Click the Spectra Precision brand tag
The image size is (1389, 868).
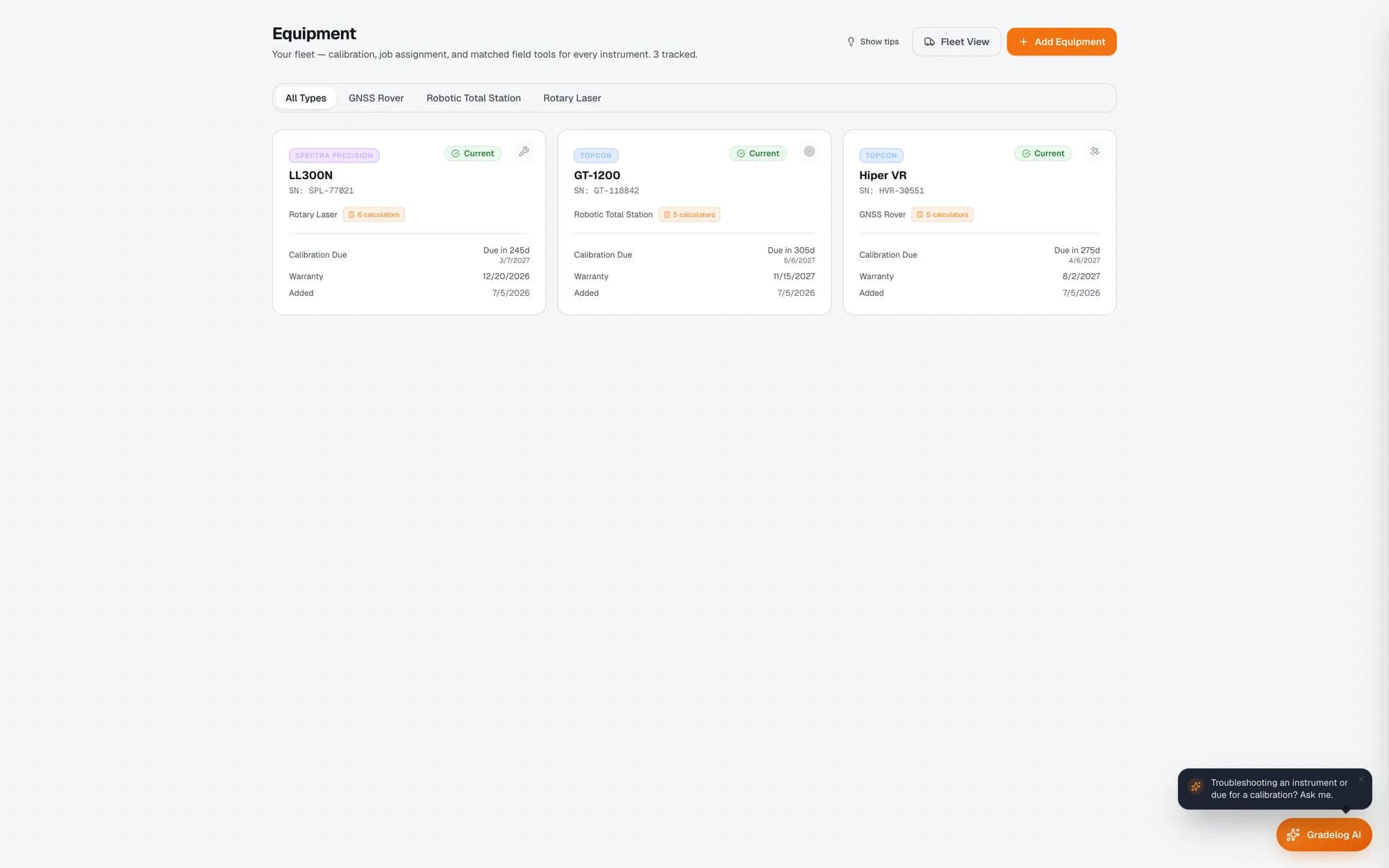(334, 156)
